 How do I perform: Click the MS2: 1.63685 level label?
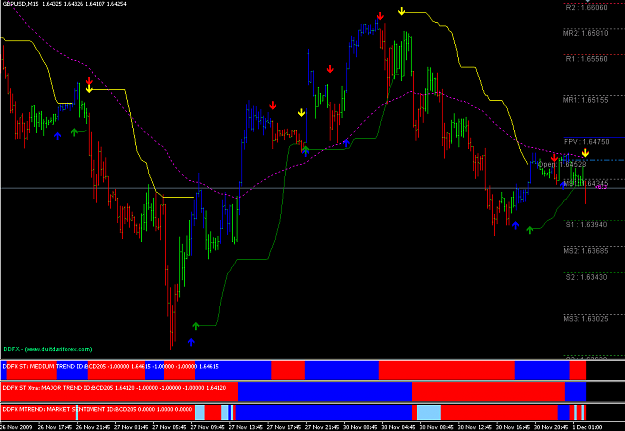[x=586, y=251]
